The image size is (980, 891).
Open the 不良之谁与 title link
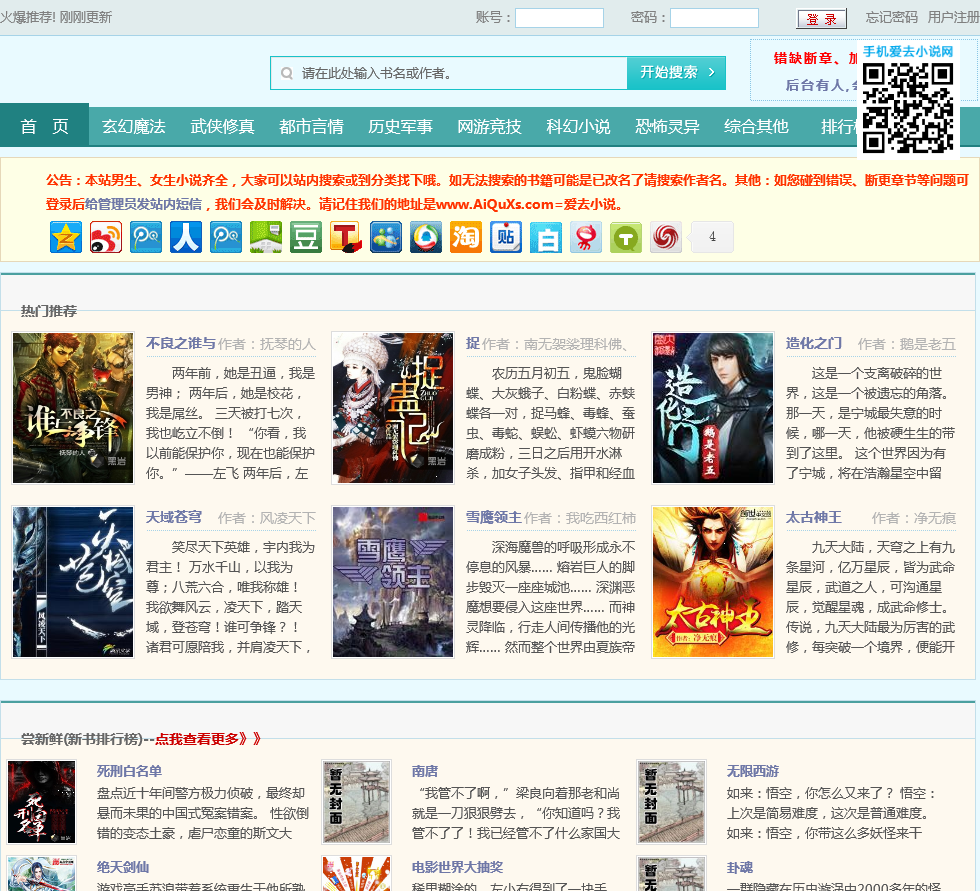(x=181, y=343)
